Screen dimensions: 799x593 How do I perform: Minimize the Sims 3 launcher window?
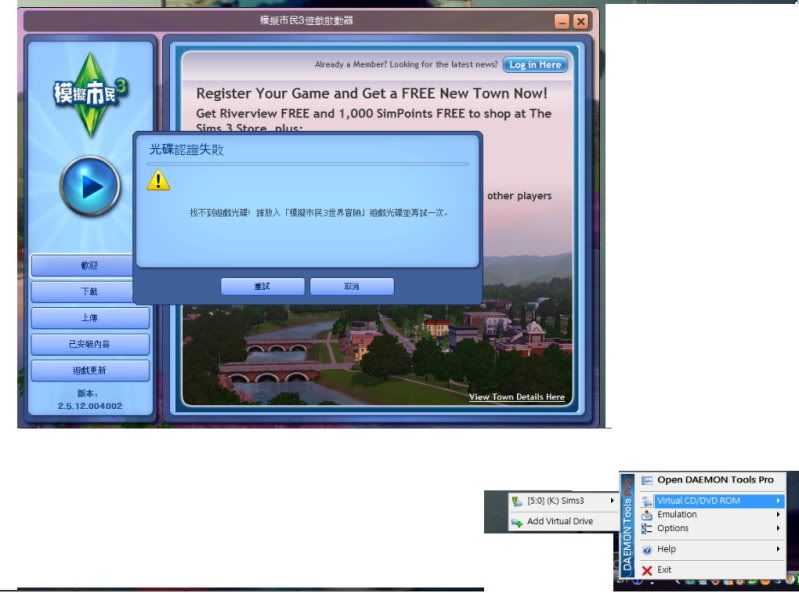point(562,21)
